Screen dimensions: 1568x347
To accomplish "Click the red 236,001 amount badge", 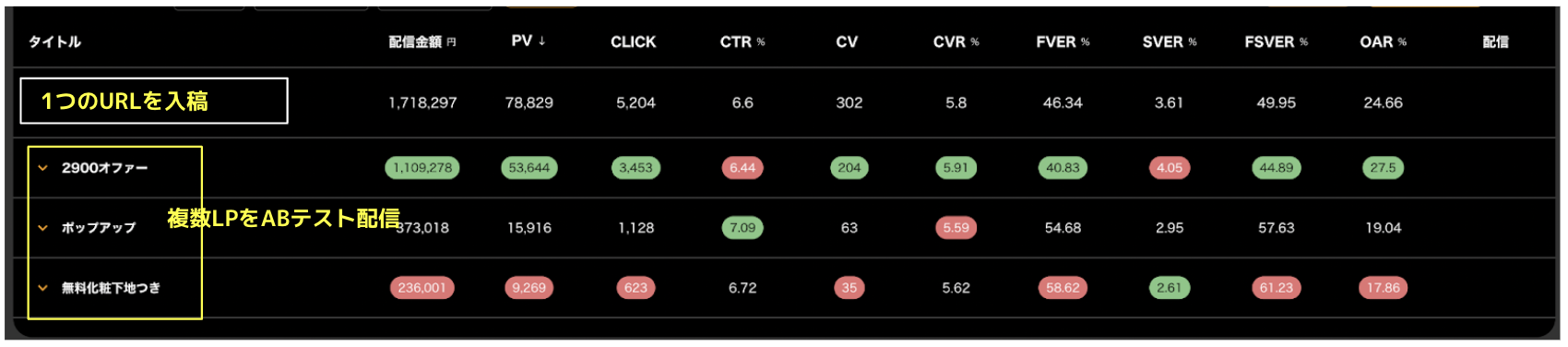I will [422, 288].
